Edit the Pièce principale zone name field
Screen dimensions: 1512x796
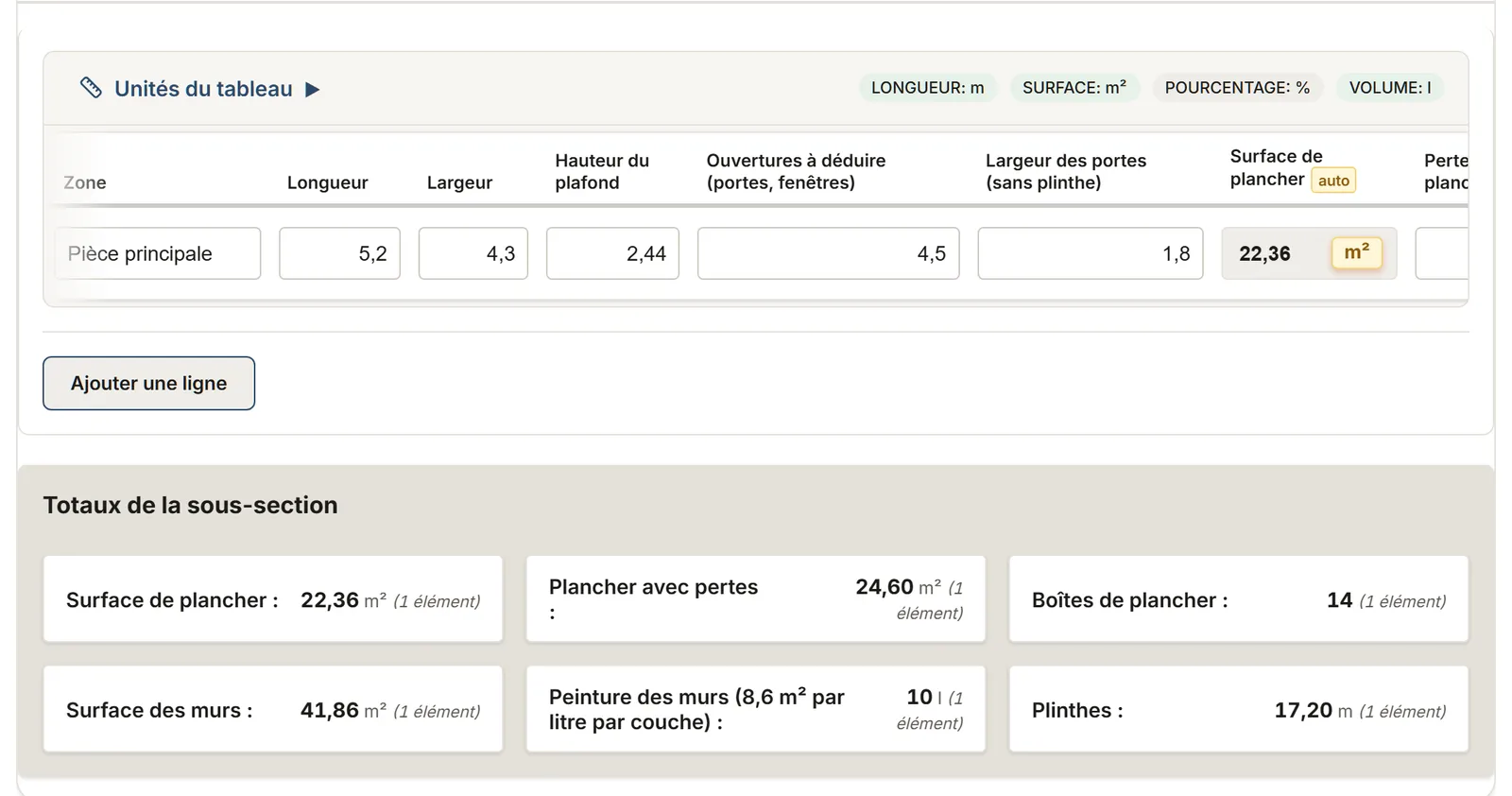[158, 253]
